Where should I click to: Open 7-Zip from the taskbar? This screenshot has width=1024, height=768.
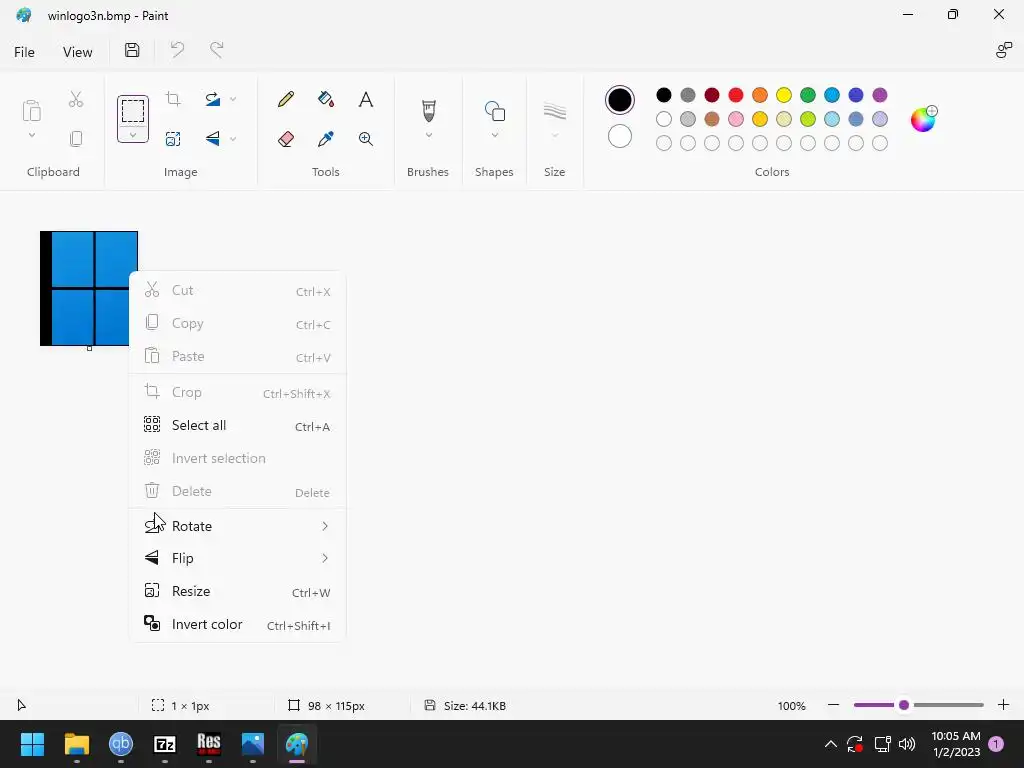(165, 744)
